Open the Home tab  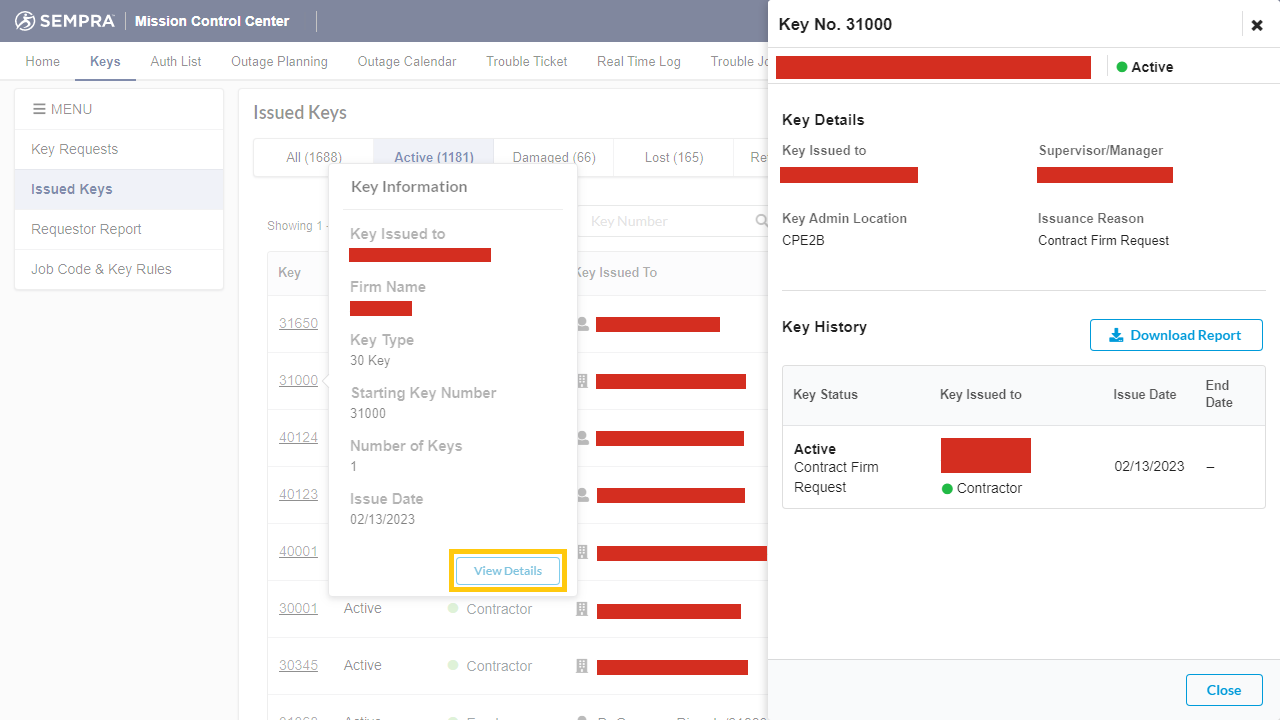[43, 61]
